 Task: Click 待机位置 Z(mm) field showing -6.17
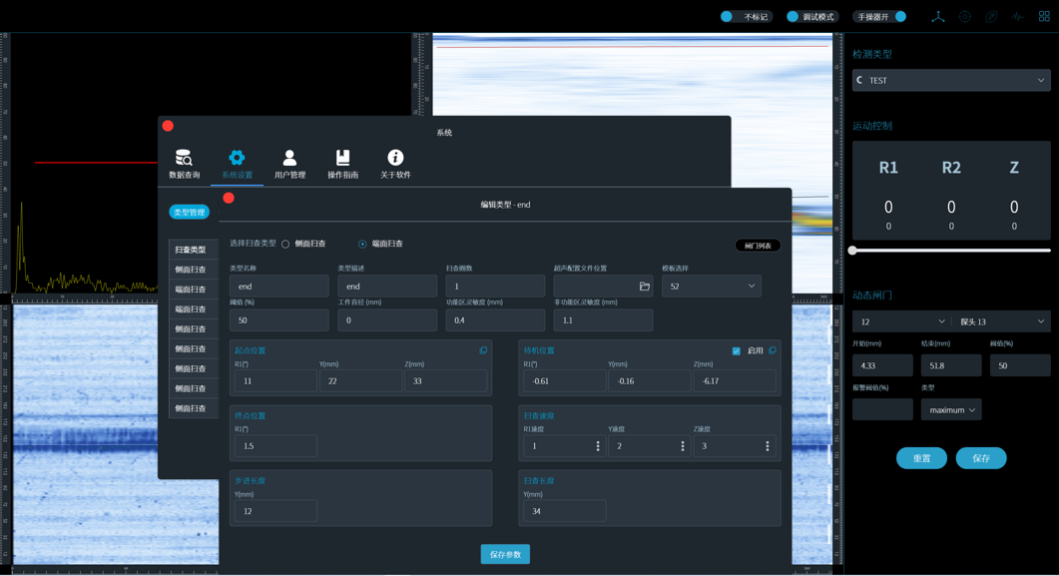[x=735, y=381]
